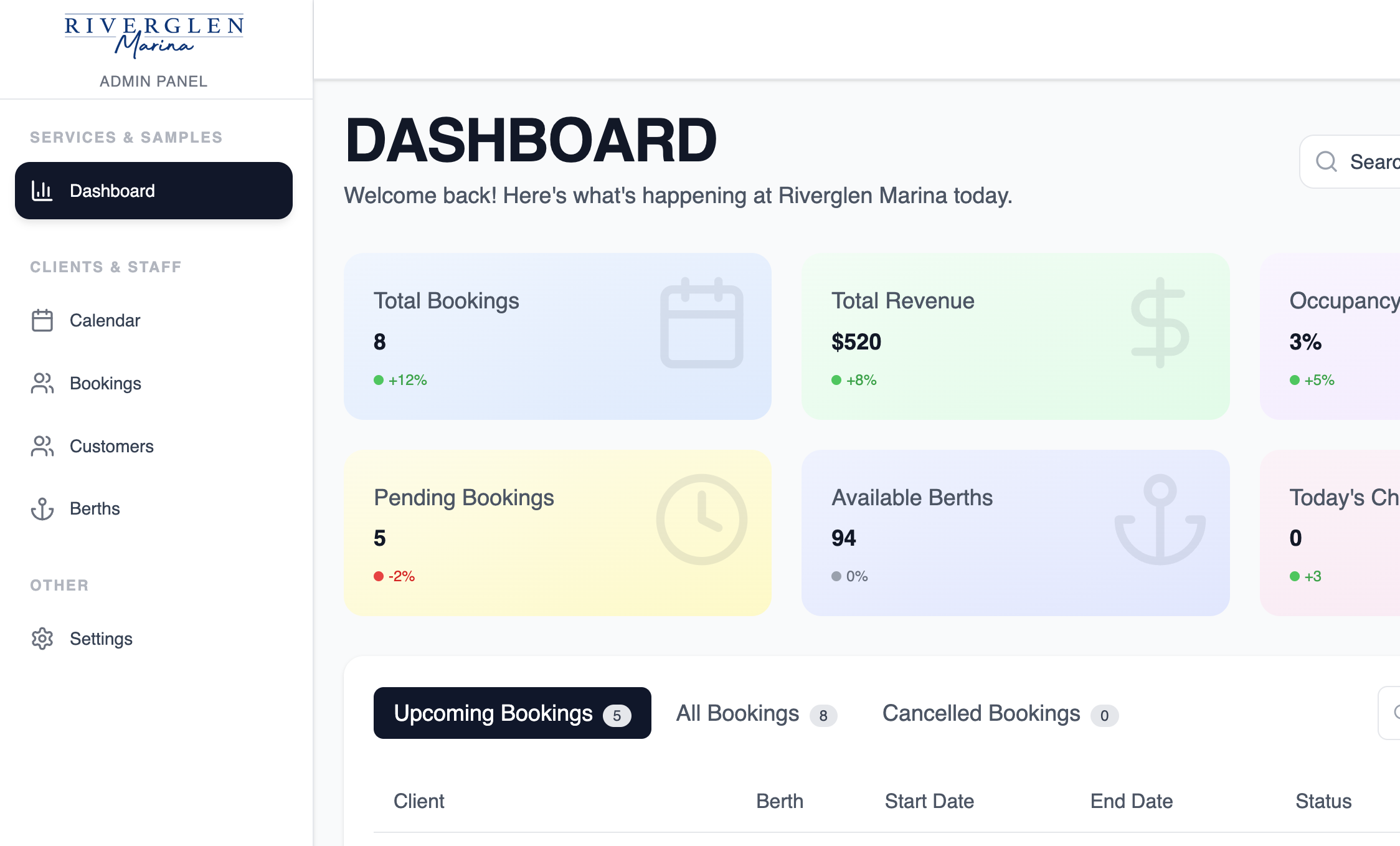Click the ADMIN PANEL label
This screenshot has width=1400, height=846.
click(154, 82)
